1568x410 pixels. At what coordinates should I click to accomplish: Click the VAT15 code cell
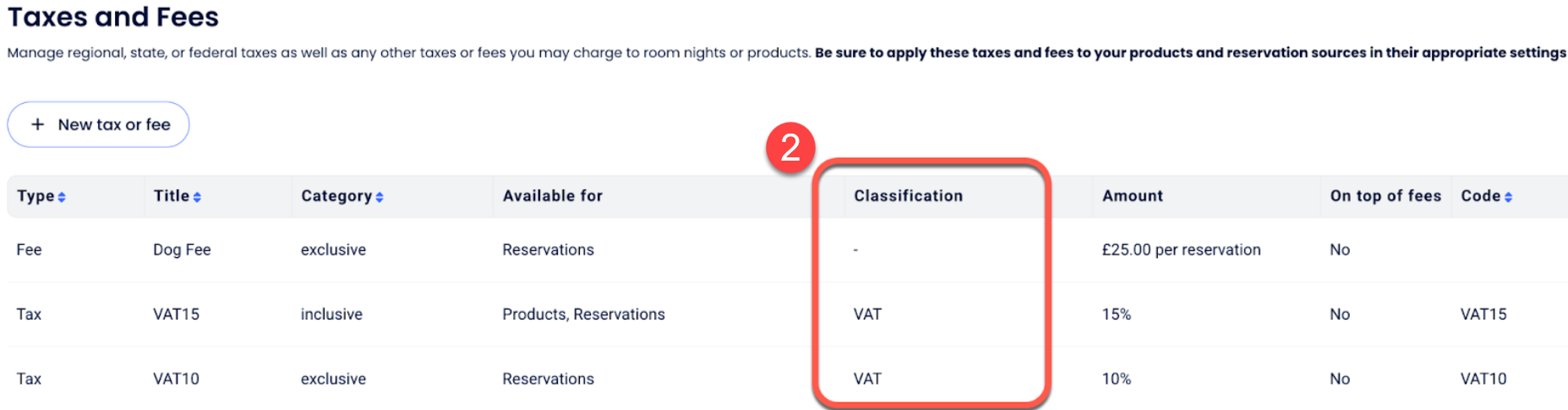click(1483, 314)
